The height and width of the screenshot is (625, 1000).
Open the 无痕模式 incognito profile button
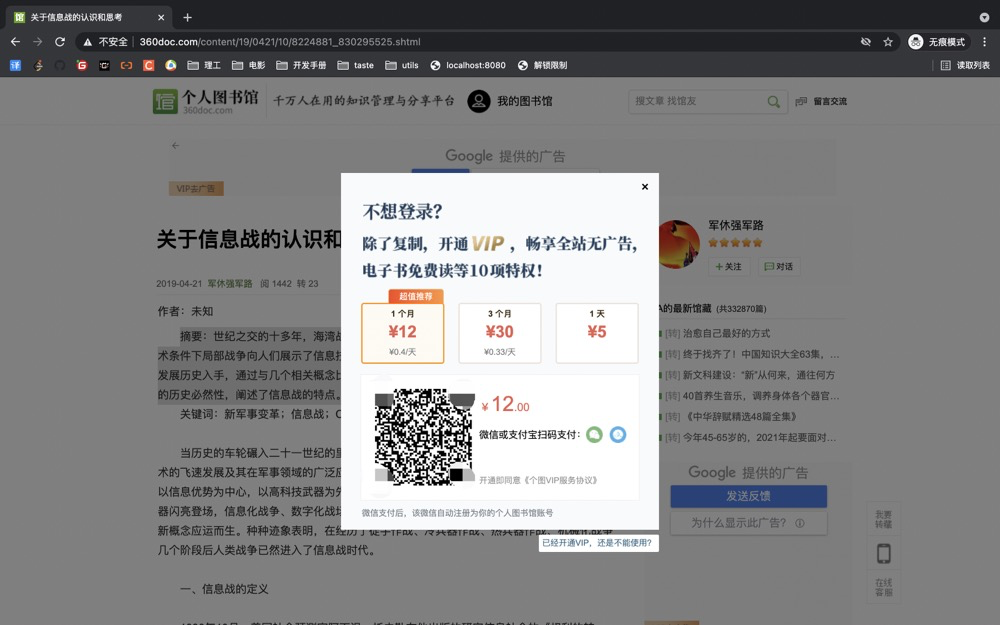937,41
